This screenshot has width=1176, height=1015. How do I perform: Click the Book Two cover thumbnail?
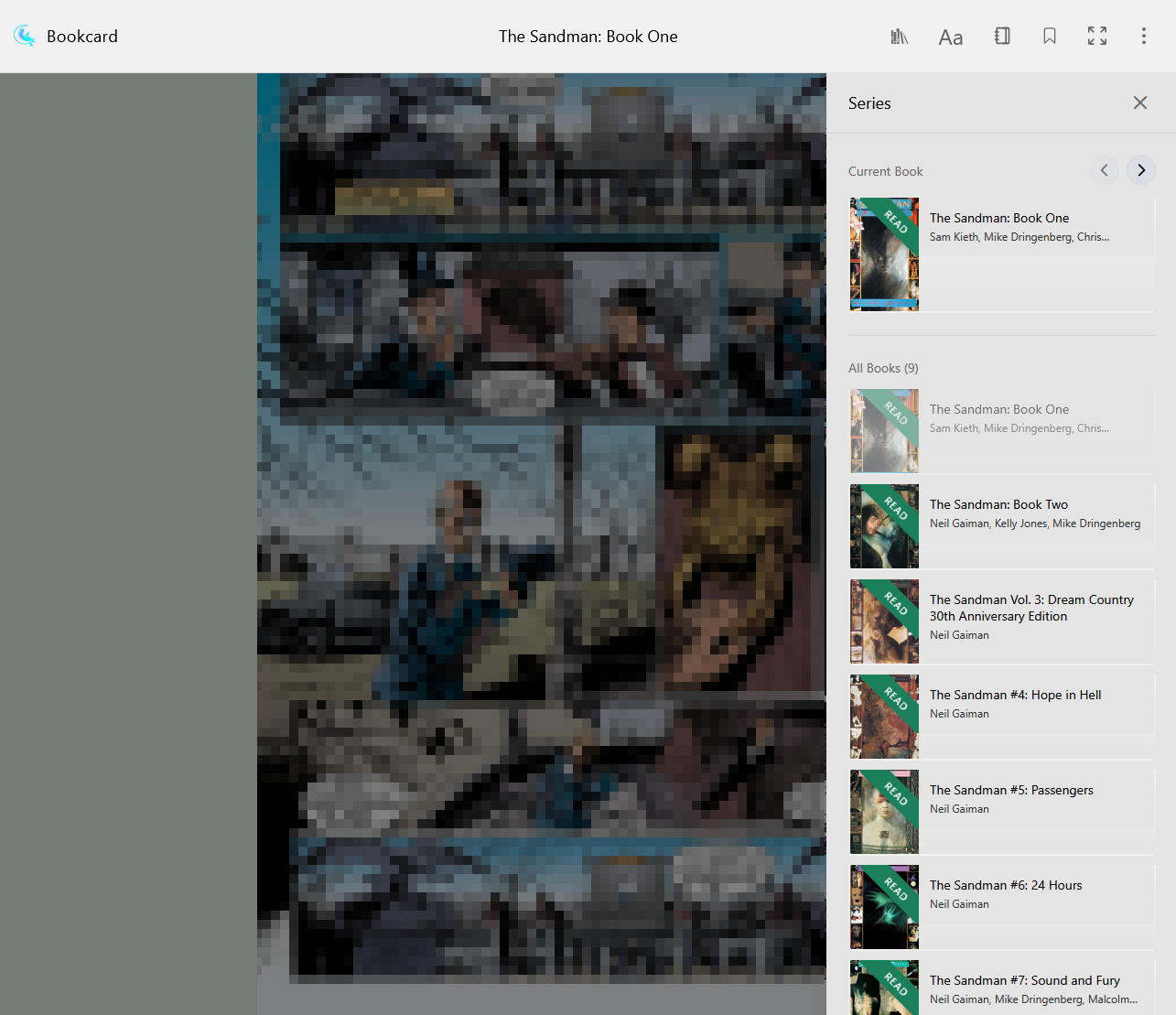884,526
